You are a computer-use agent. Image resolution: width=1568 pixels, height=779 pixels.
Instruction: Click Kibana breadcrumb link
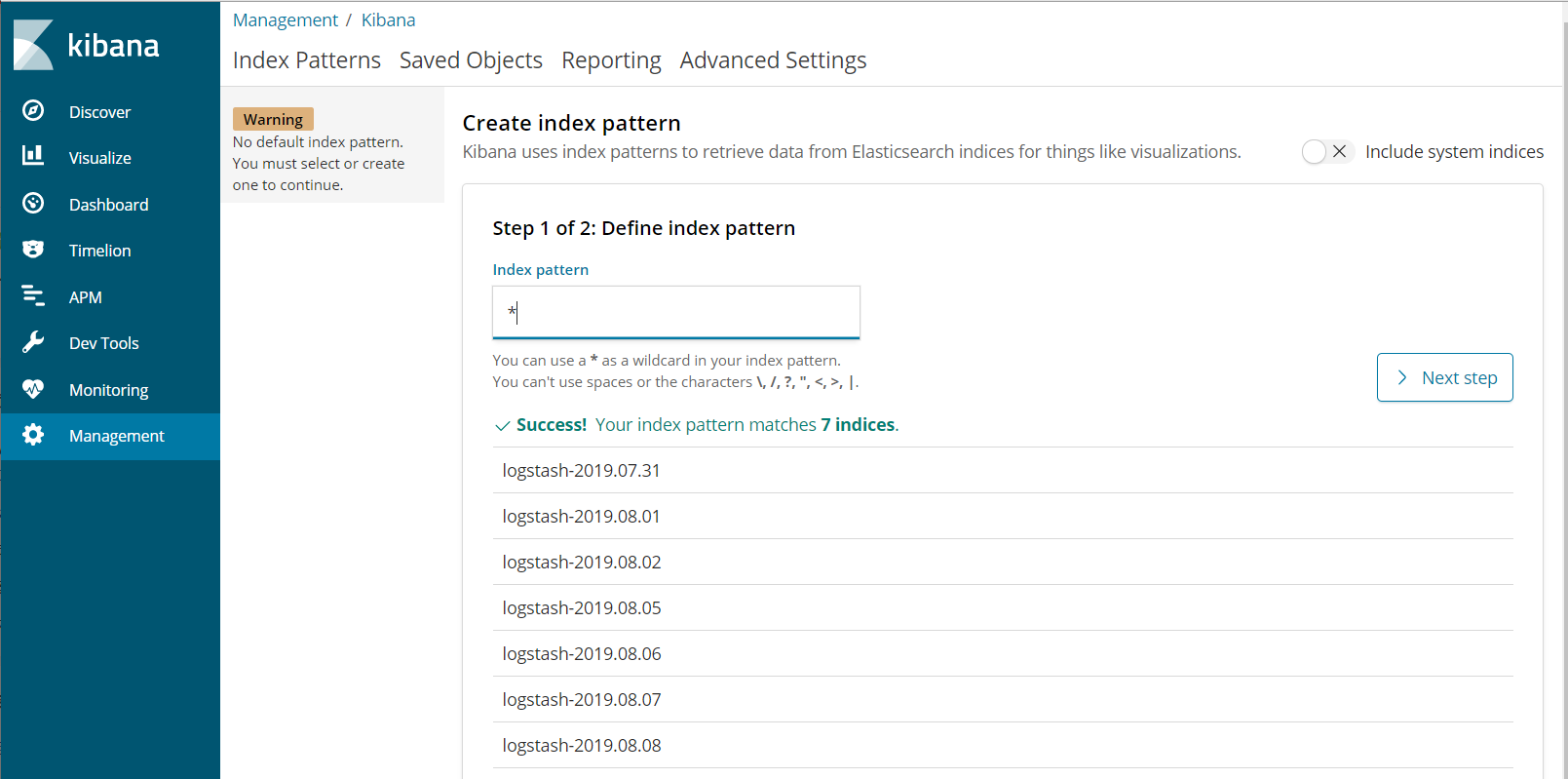click(x=388, y=19)
